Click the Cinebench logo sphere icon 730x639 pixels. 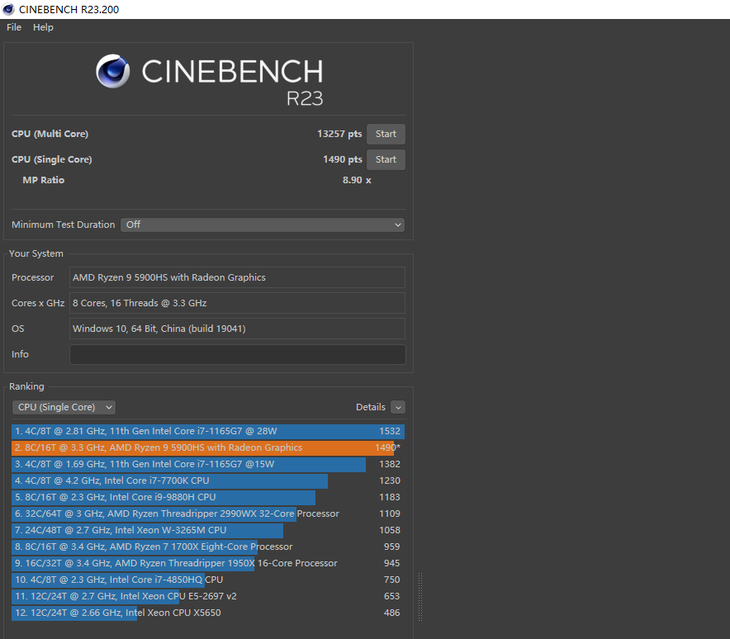click(113, 72)
